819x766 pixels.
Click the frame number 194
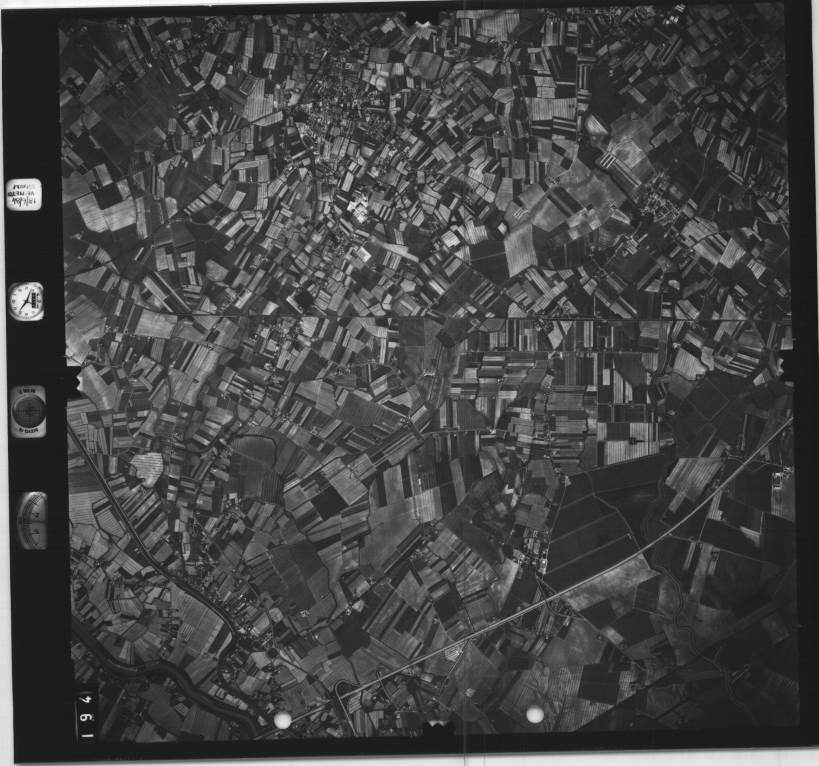[87, 712]
